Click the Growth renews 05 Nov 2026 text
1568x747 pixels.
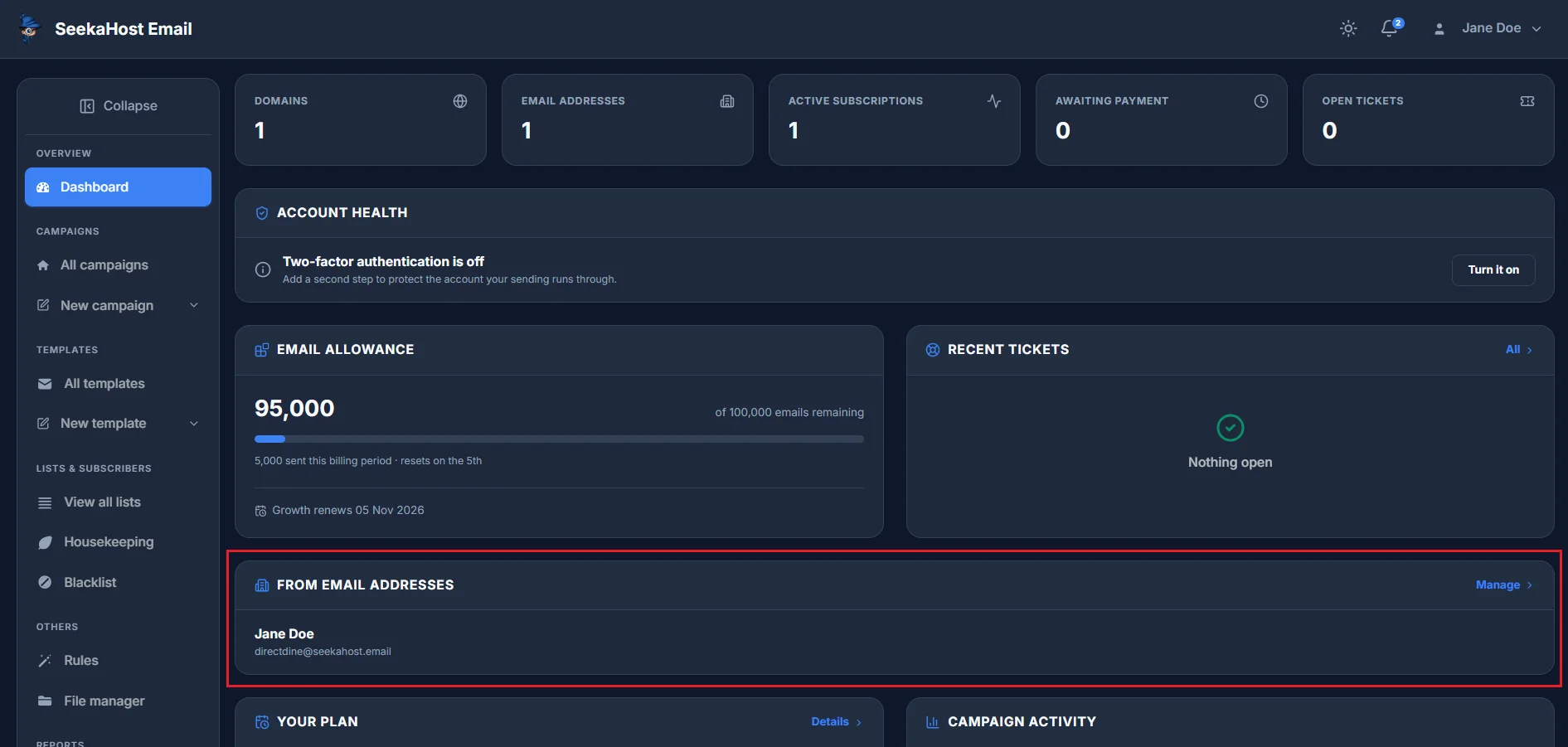348,511
